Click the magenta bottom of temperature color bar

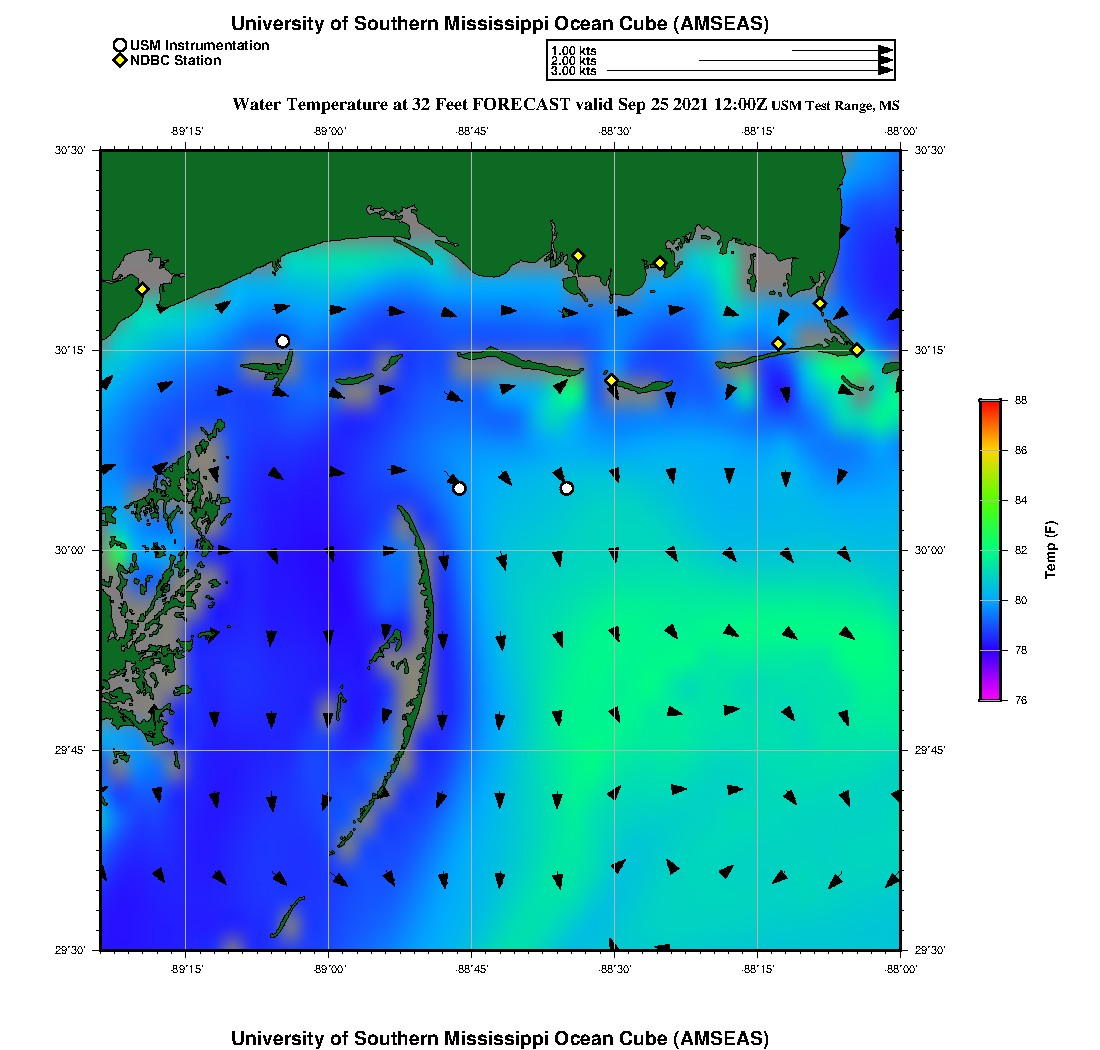[990, 695]
